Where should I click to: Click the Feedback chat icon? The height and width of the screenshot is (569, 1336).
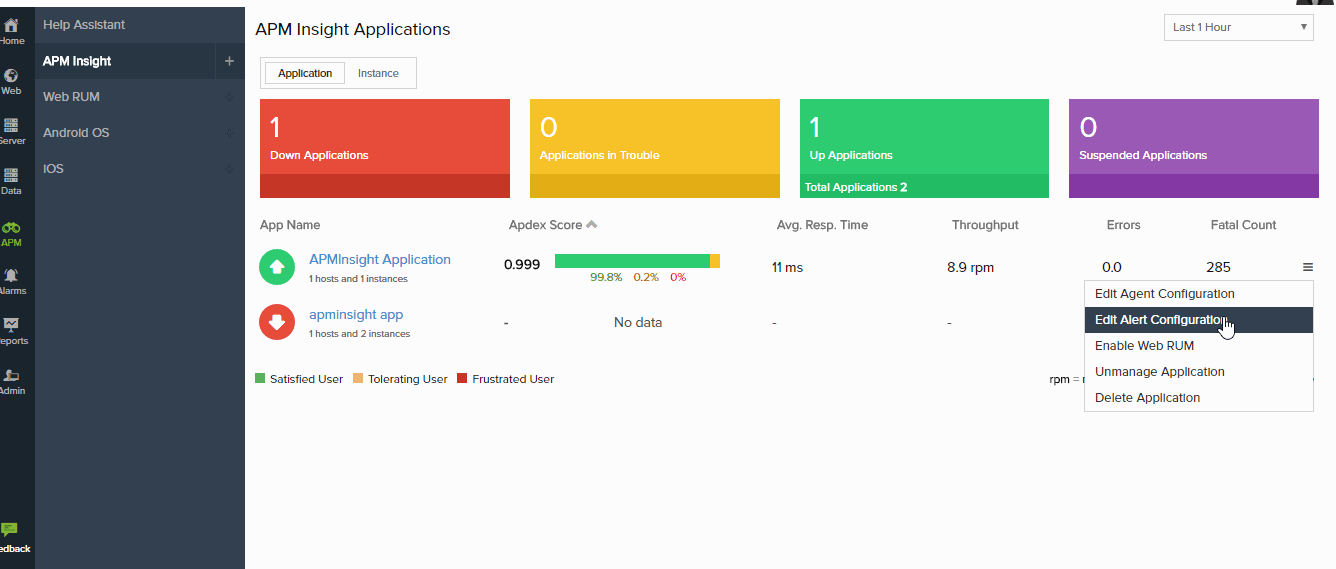click(10, 530)
